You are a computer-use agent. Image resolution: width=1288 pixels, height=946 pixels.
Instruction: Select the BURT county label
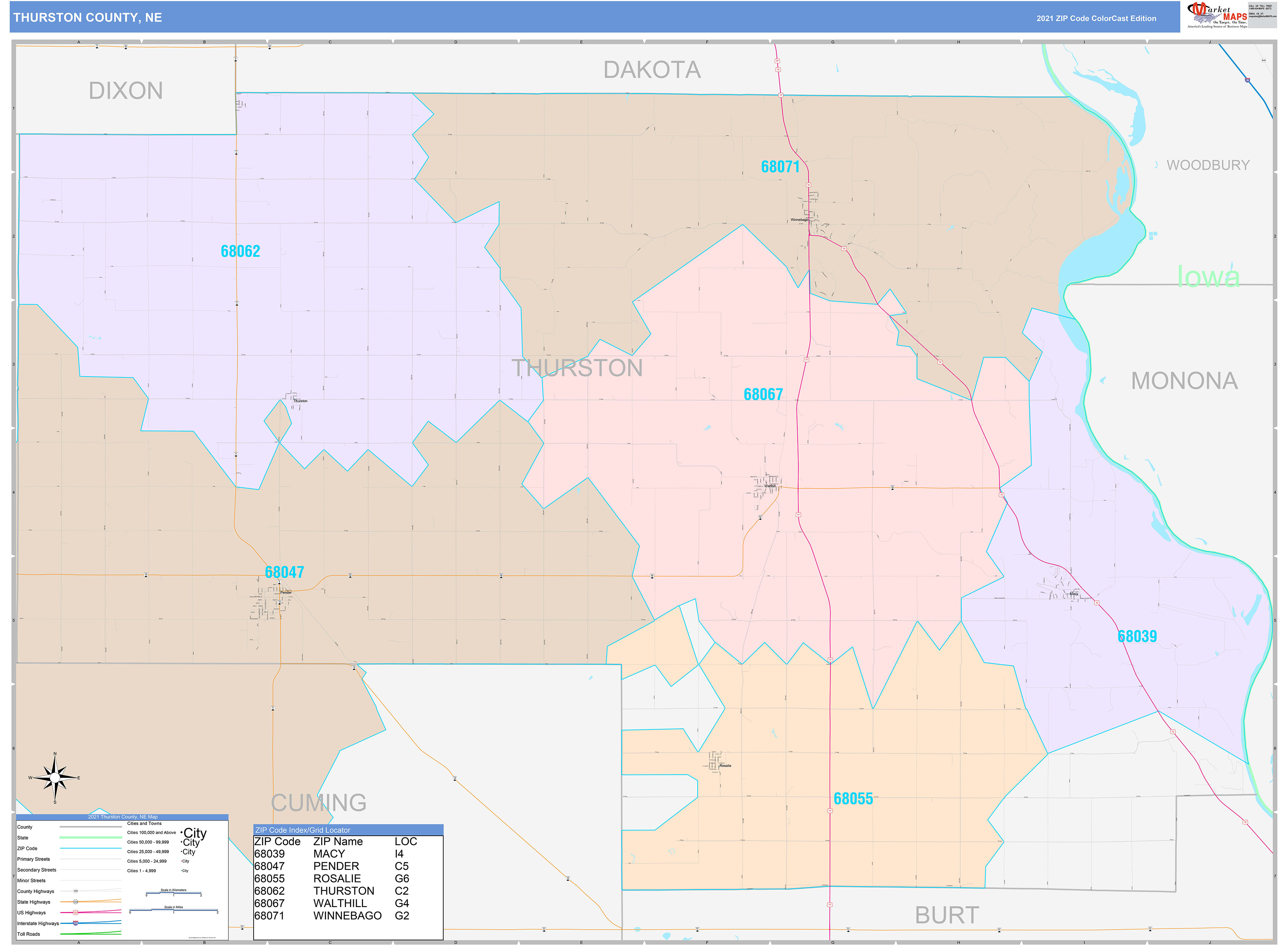(948, 915)
